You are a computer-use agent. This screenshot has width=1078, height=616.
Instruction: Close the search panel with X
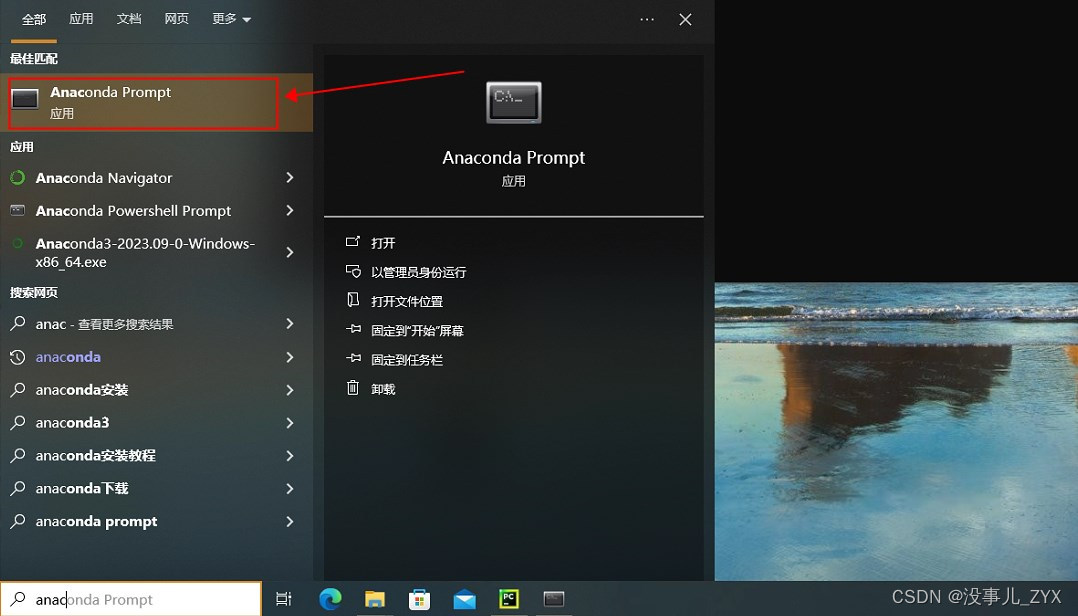pos(685,19)
